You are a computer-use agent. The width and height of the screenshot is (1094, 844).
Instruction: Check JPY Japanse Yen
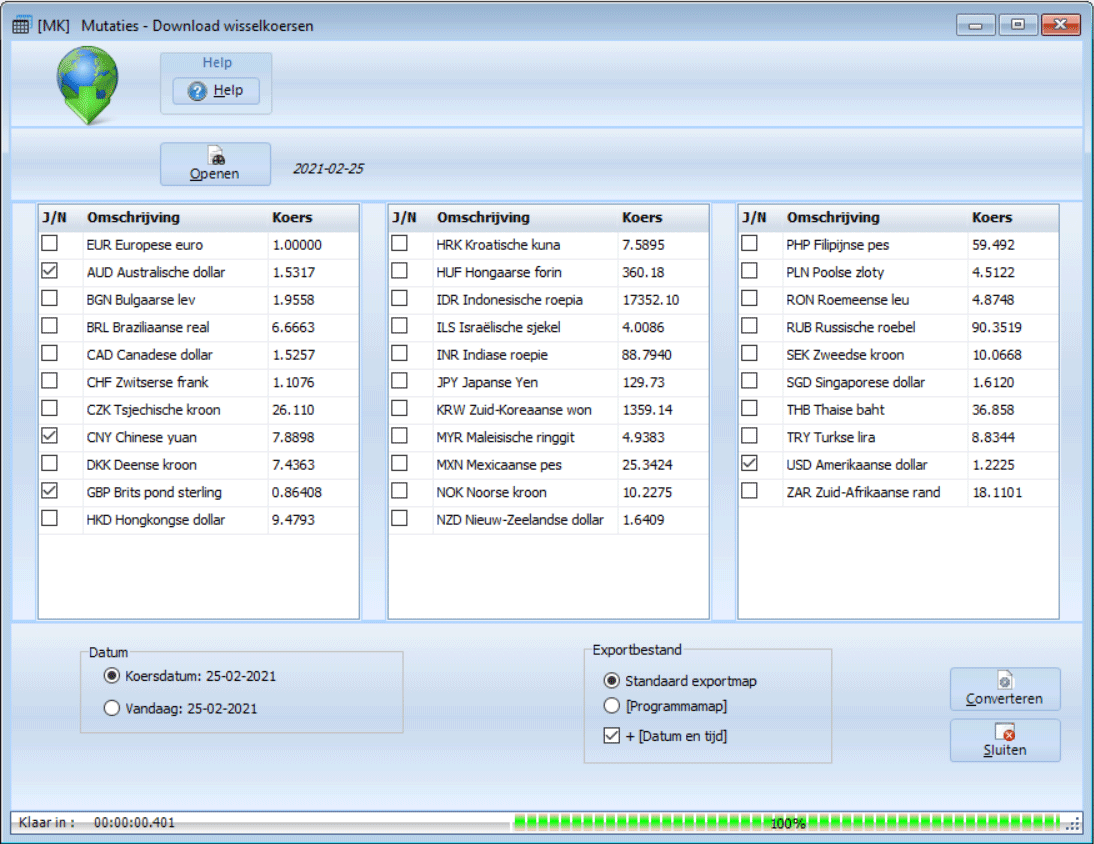coord(399,381)
